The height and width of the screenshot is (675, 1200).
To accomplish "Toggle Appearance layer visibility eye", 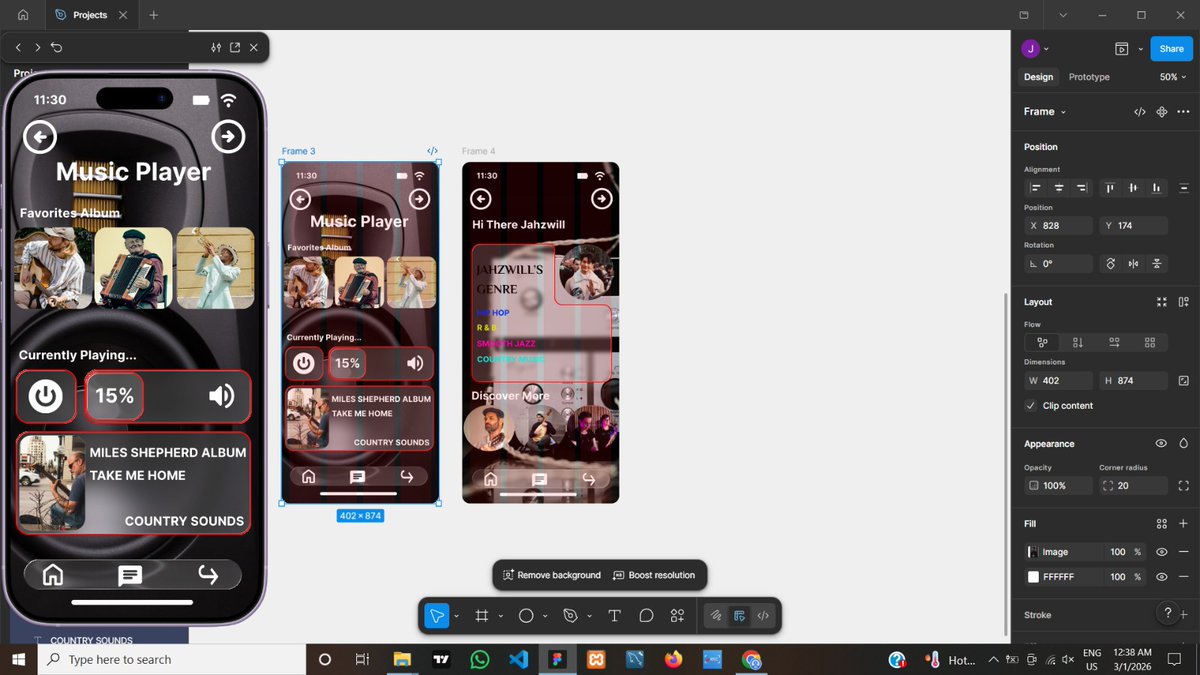I will click(x=1162, y=443).
